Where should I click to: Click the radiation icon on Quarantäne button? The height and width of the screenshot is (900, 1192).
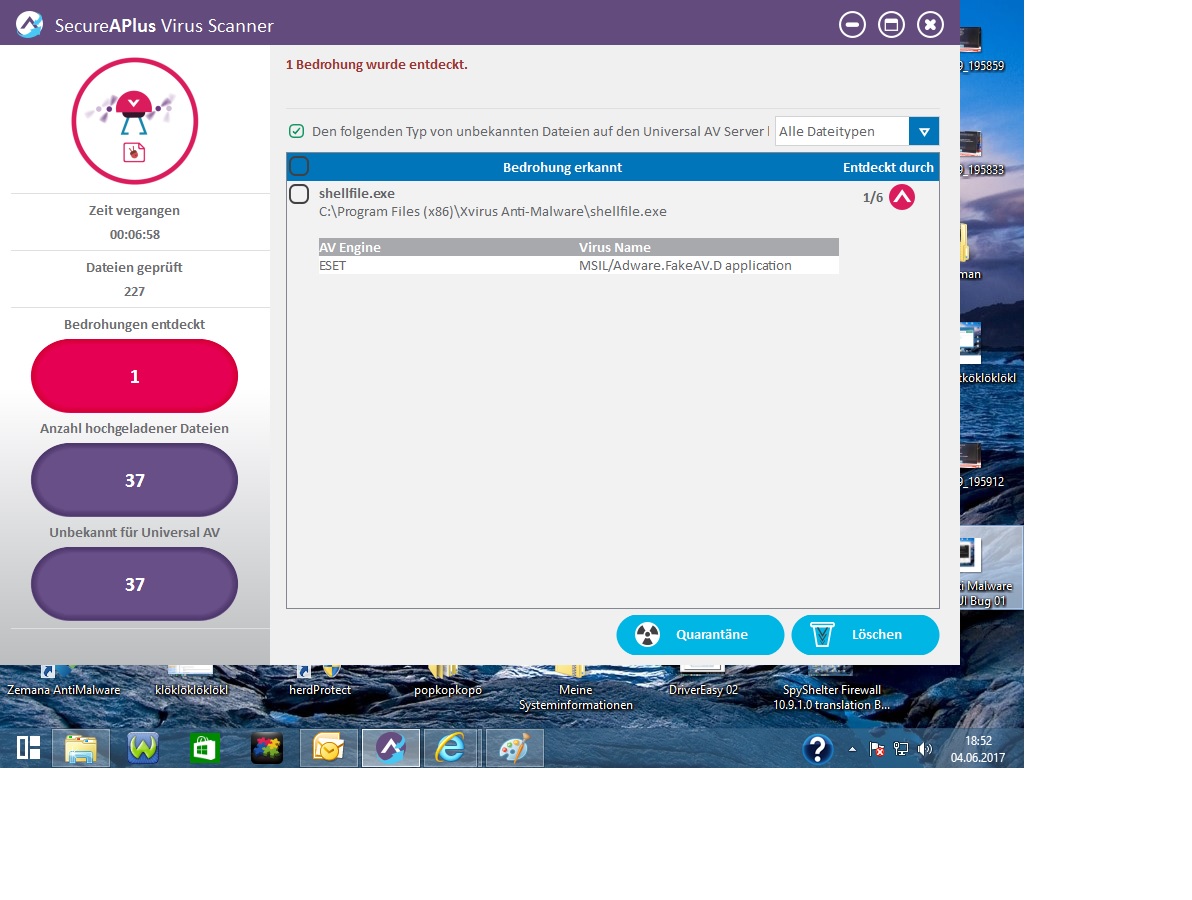click(x=647, y=635)
